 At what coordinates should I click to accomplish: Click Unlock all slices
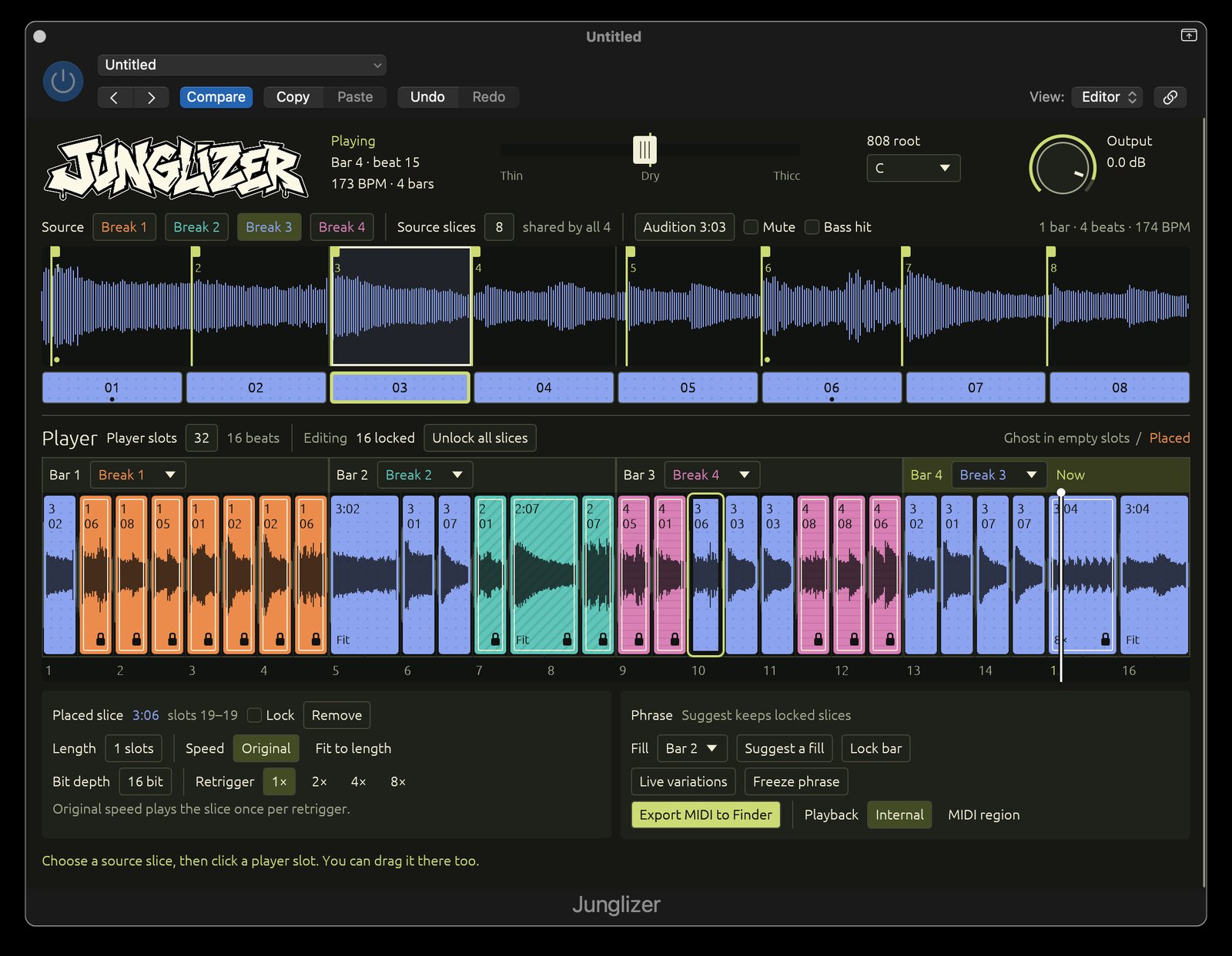coord(480,438)
